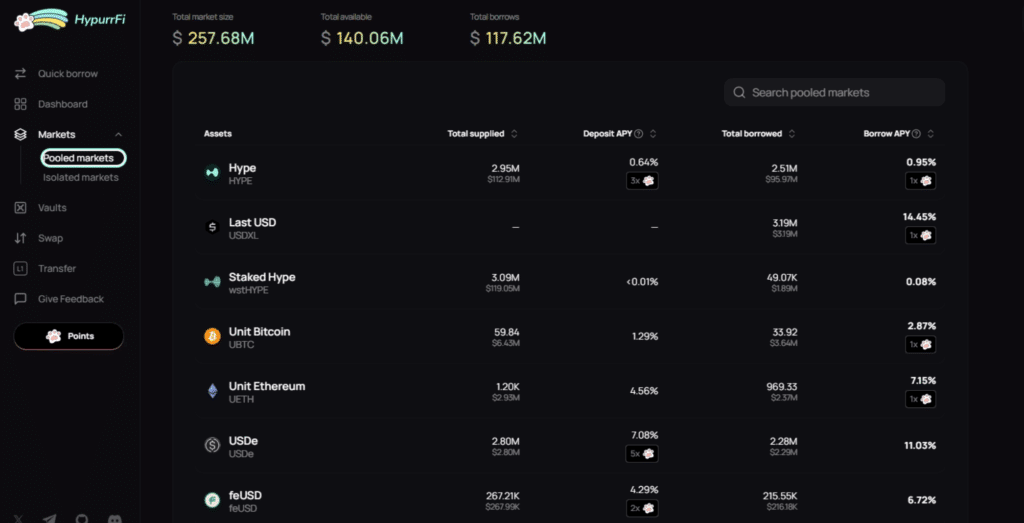This screenshot has height=523, width=1024.
Task: Click the search magnifier icon
Action: click(739, 93)
